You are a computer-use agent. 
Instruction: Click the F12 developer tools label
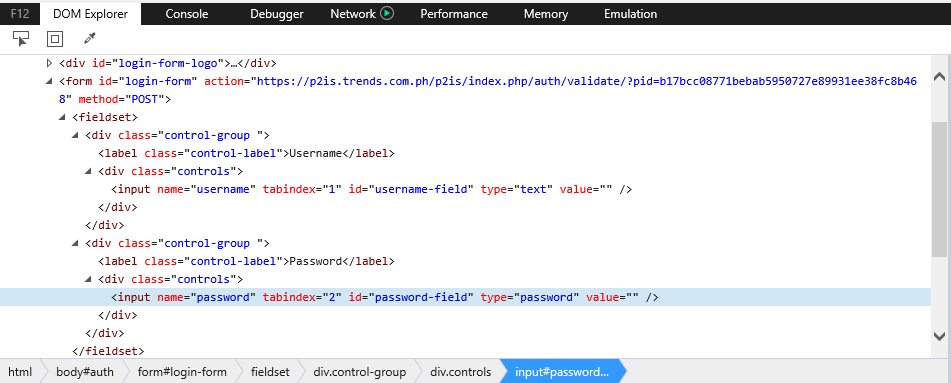(x=20, y=13)
